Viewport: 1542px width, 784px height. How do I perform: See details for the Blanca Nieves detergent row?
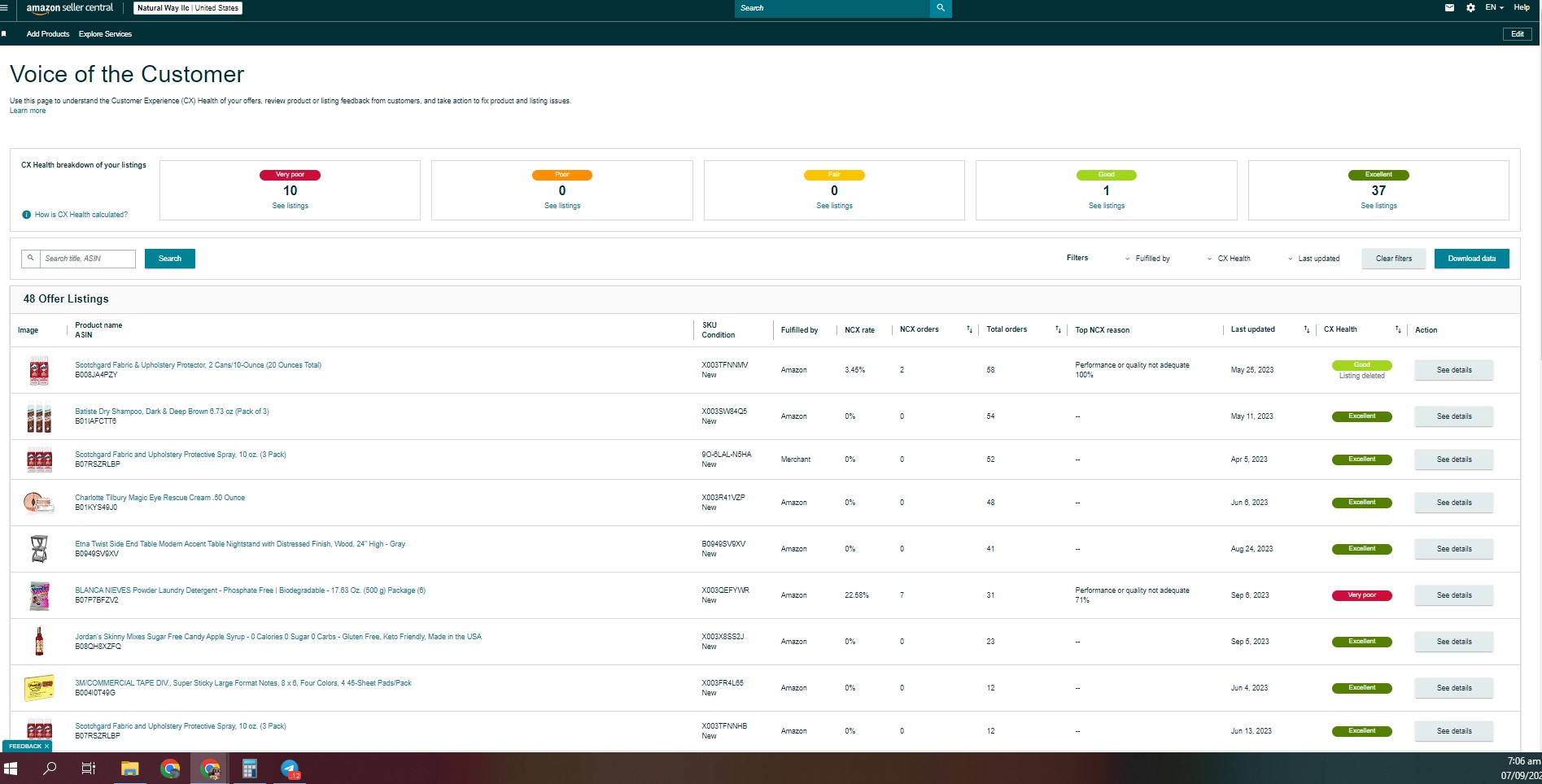tap(1454, 595)
